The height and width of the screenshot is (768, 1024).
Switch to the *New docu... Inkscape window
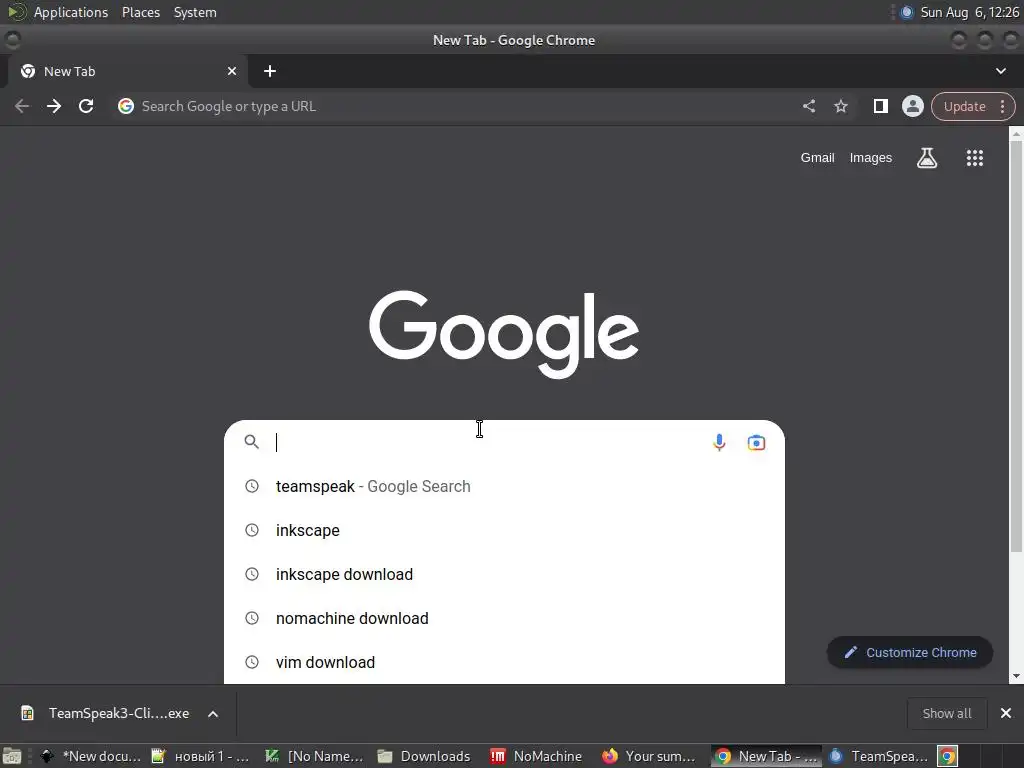point(90,756)
